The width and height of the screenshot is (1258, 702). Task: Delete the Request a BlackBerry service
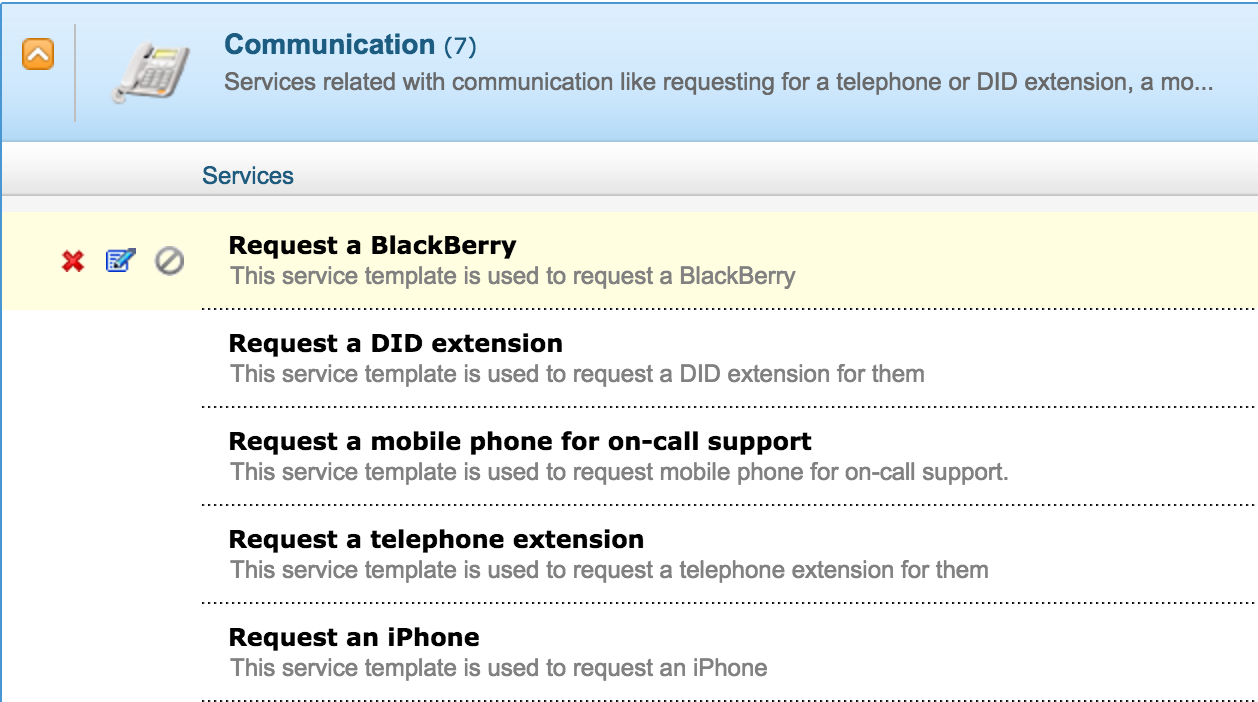(73, 262)
